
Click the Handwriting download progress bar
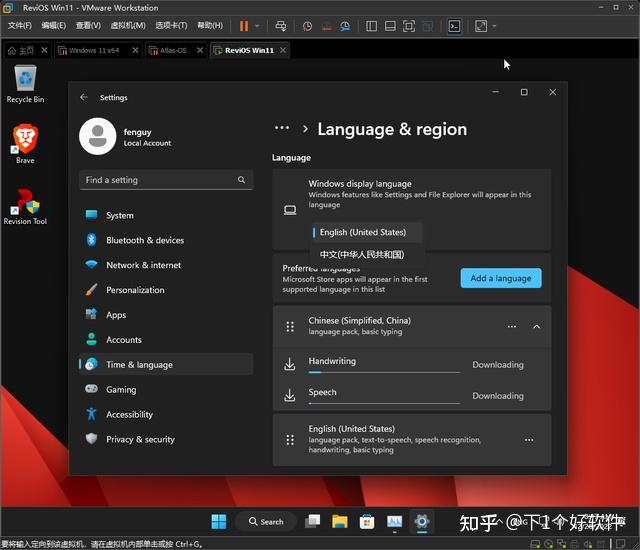tap(384, 372)
